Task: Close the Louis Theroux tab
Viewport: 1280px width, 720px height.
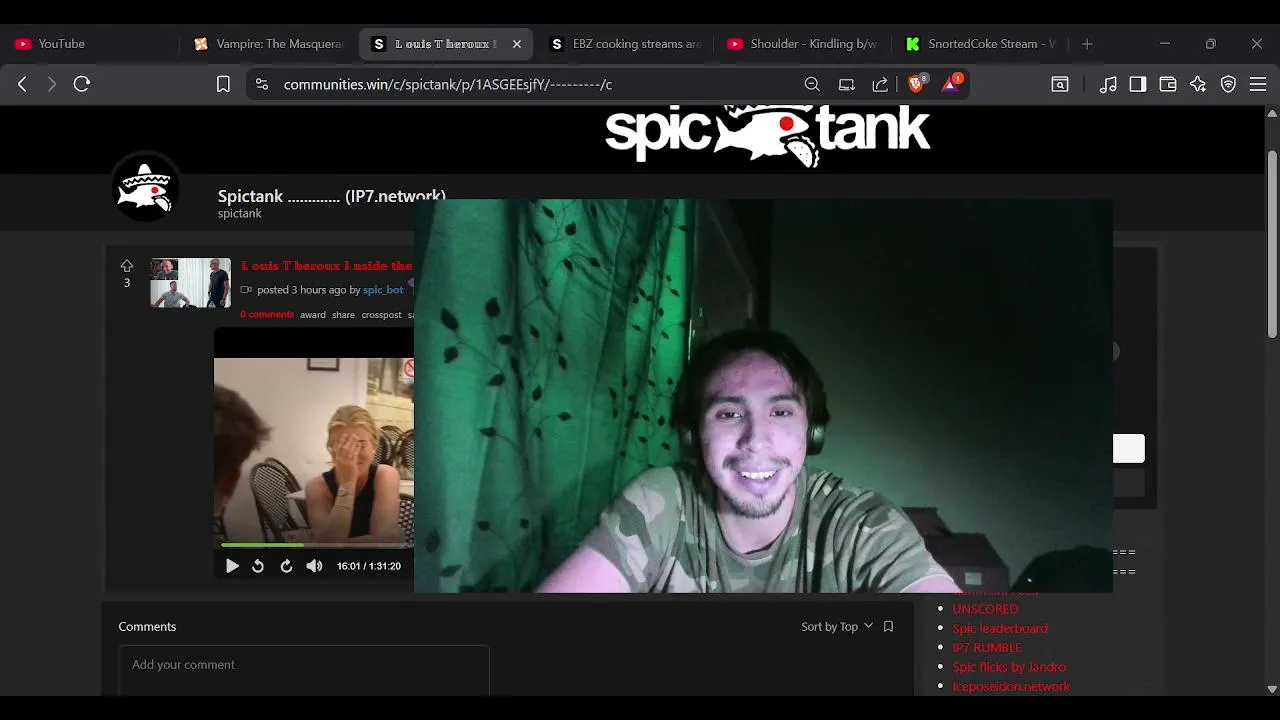Action: tap(517, 44)
